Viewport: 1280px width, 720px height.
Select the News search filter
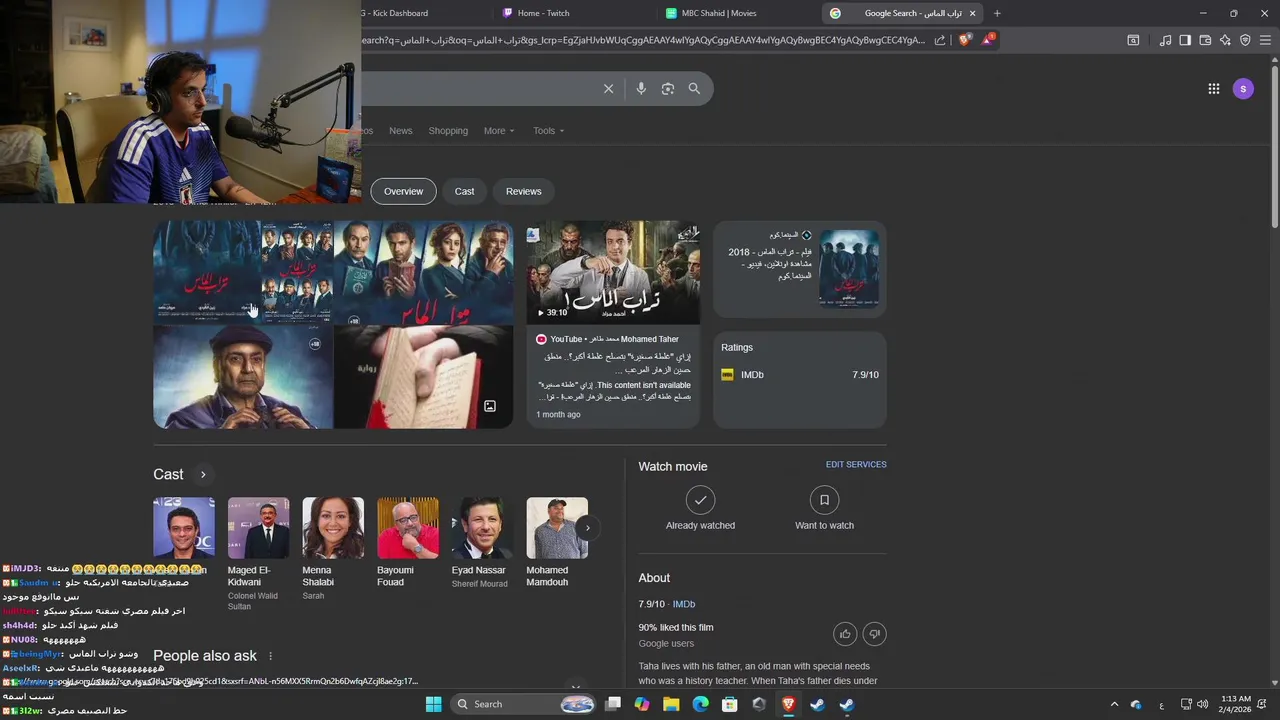[400, 131]
